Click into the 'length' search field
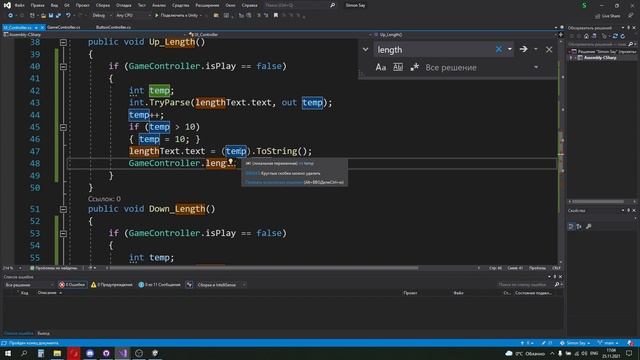This screenshot has height=360, width=640. (x=434, y=50)
